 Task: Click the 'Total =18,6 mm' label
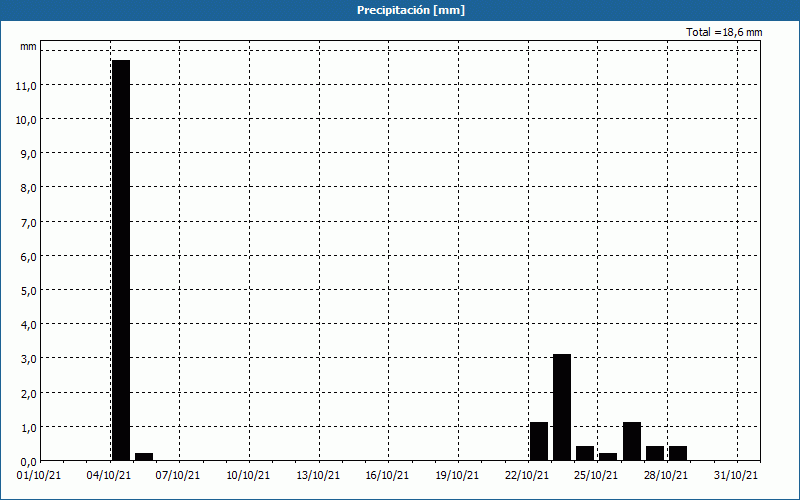coord(724,32)
